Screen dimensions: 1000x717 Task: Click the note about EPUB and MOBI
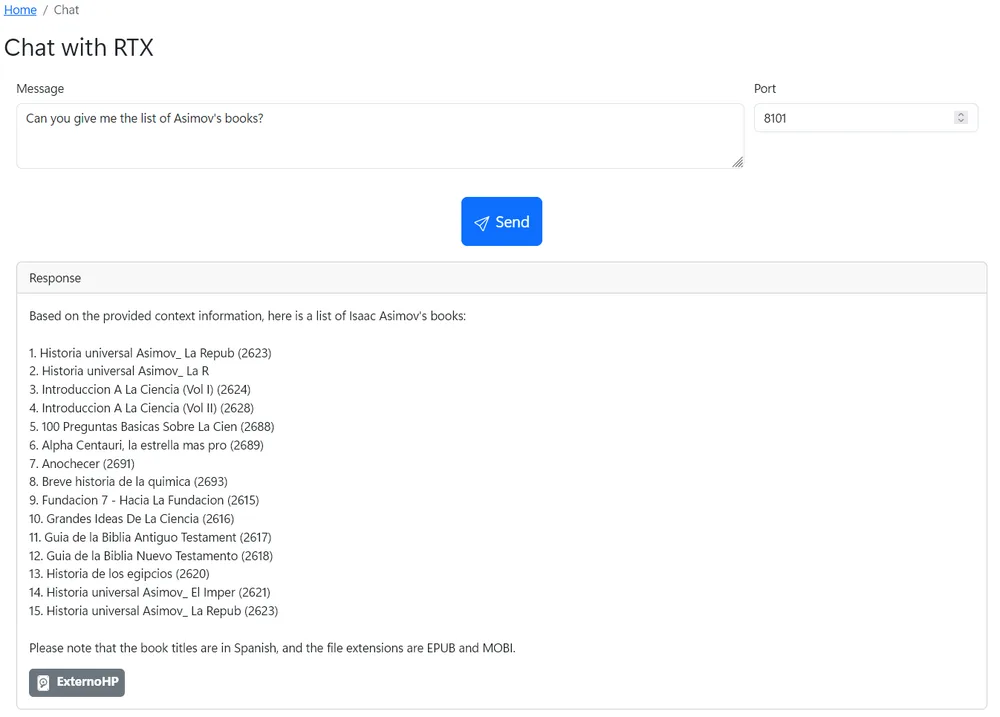(x=272, y=648)
